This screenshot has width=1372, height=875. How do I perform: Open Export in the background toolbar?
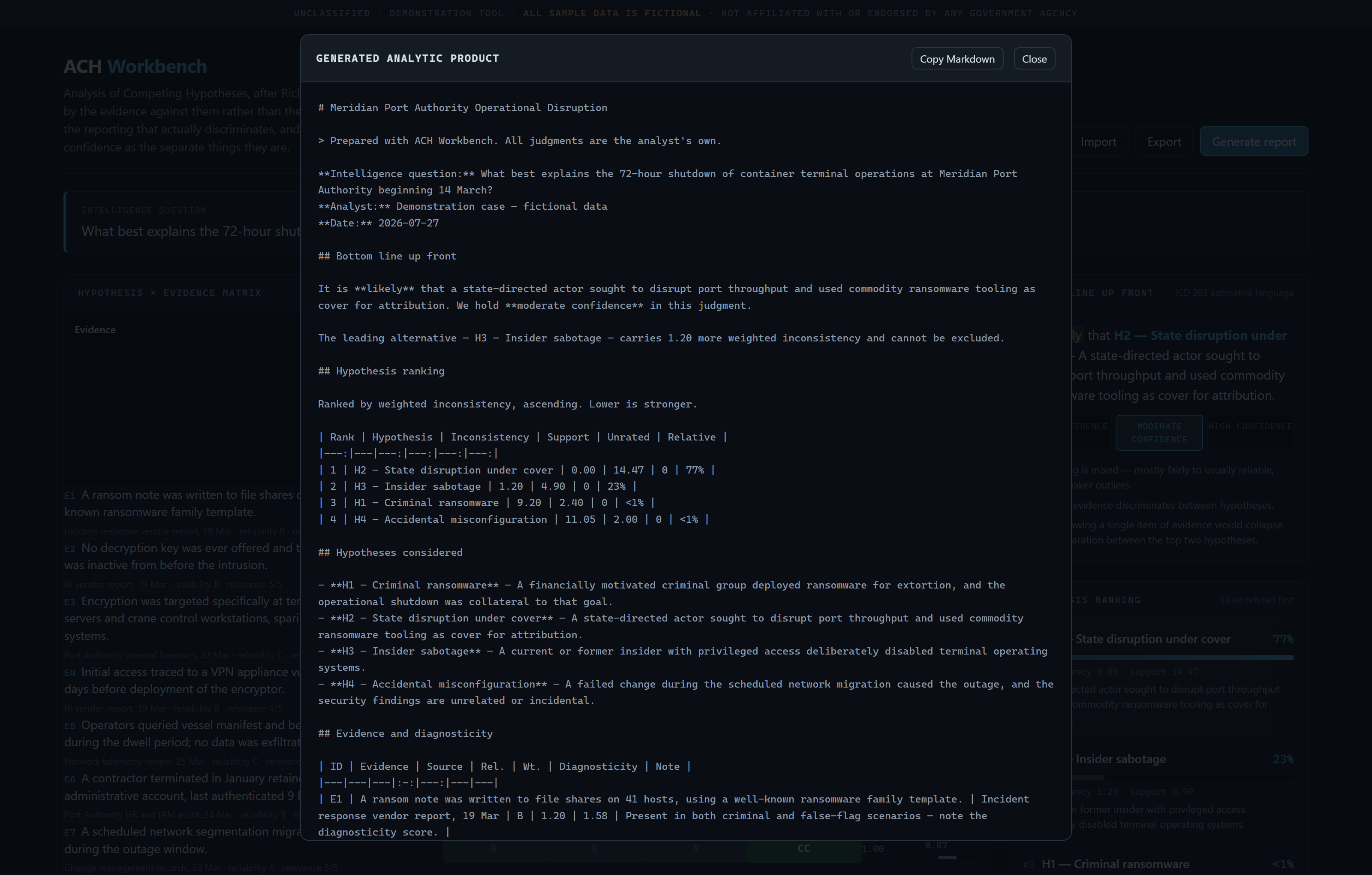point(1164,142)
